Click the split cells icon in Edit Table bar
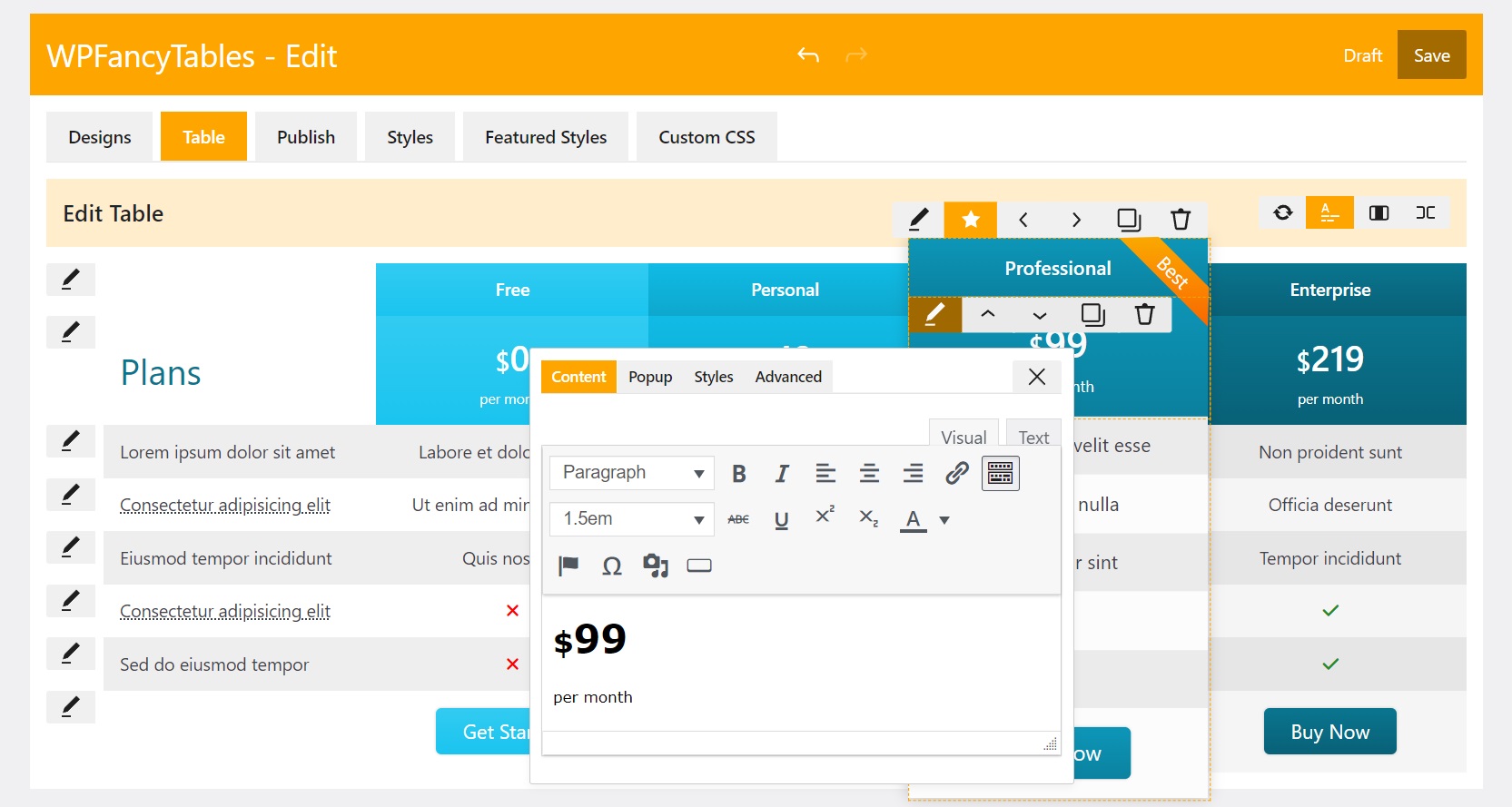 pos(1426,212)
